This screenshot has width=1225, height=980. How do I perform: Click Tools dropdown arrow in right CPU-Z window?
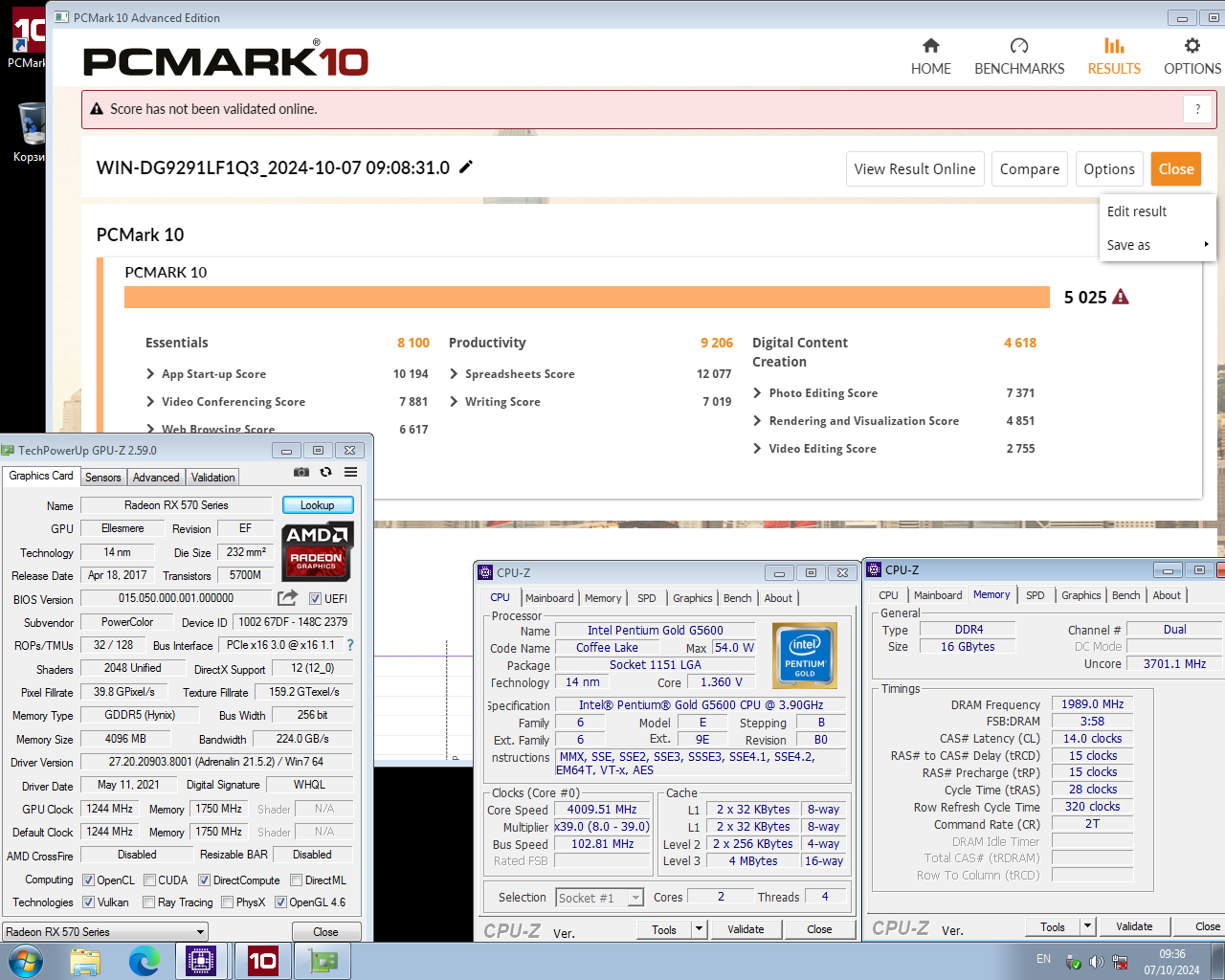click(1087, 926)
